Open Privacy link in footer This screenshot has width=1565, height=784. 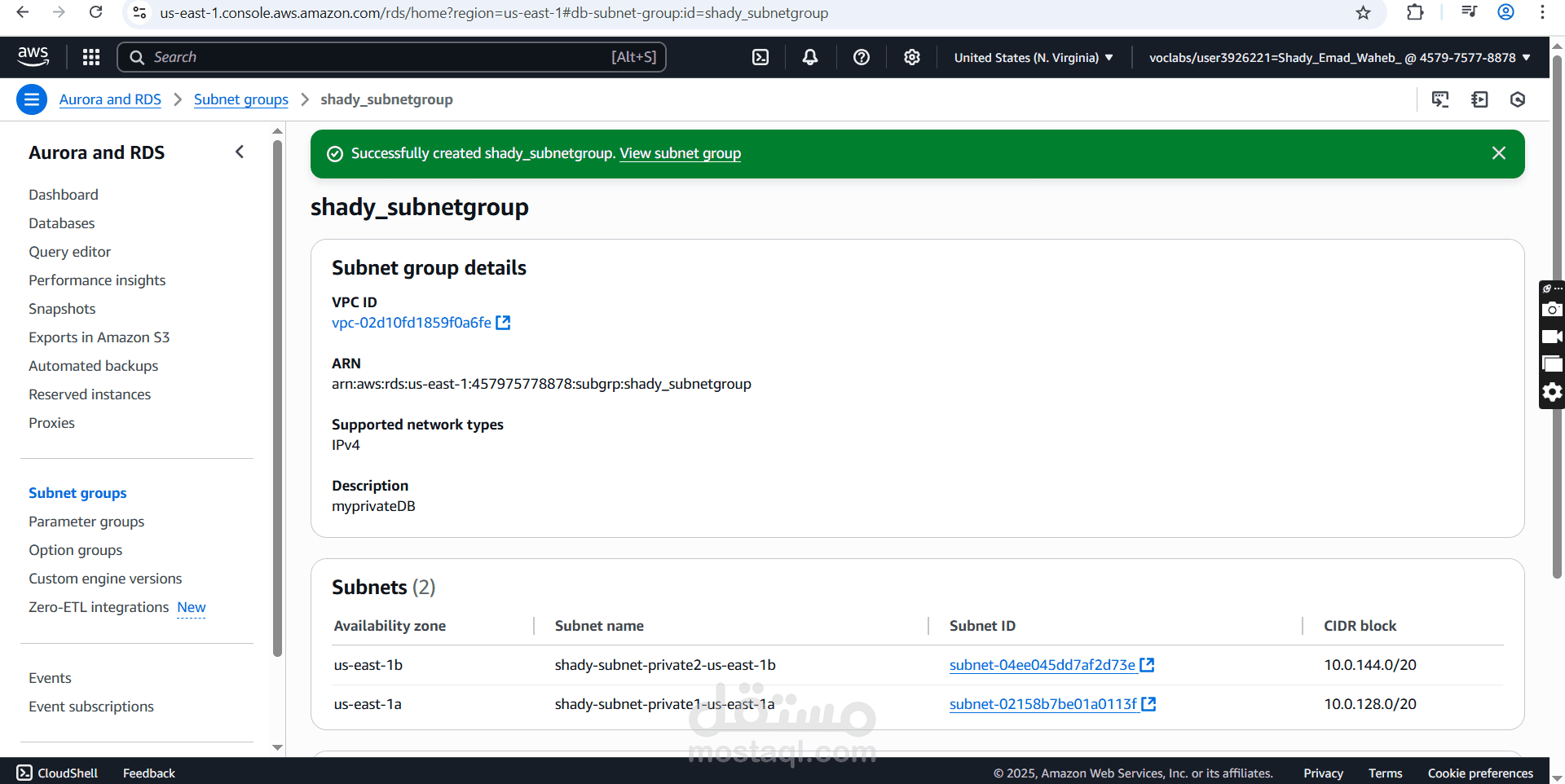click(x=1323, y=773)
